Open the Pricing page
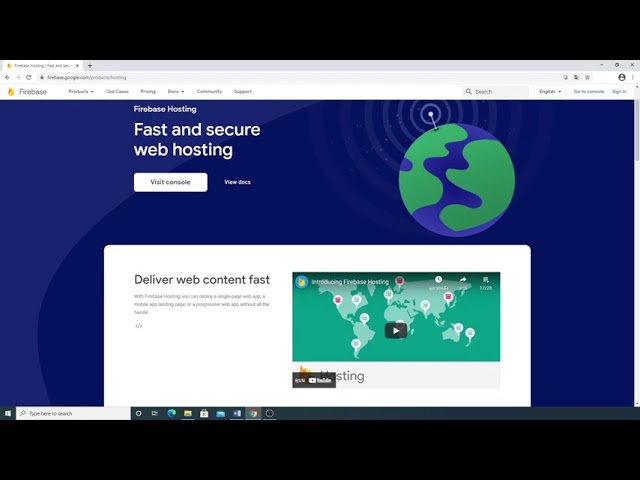Screen dimensions: 640x480 [148, 91]
